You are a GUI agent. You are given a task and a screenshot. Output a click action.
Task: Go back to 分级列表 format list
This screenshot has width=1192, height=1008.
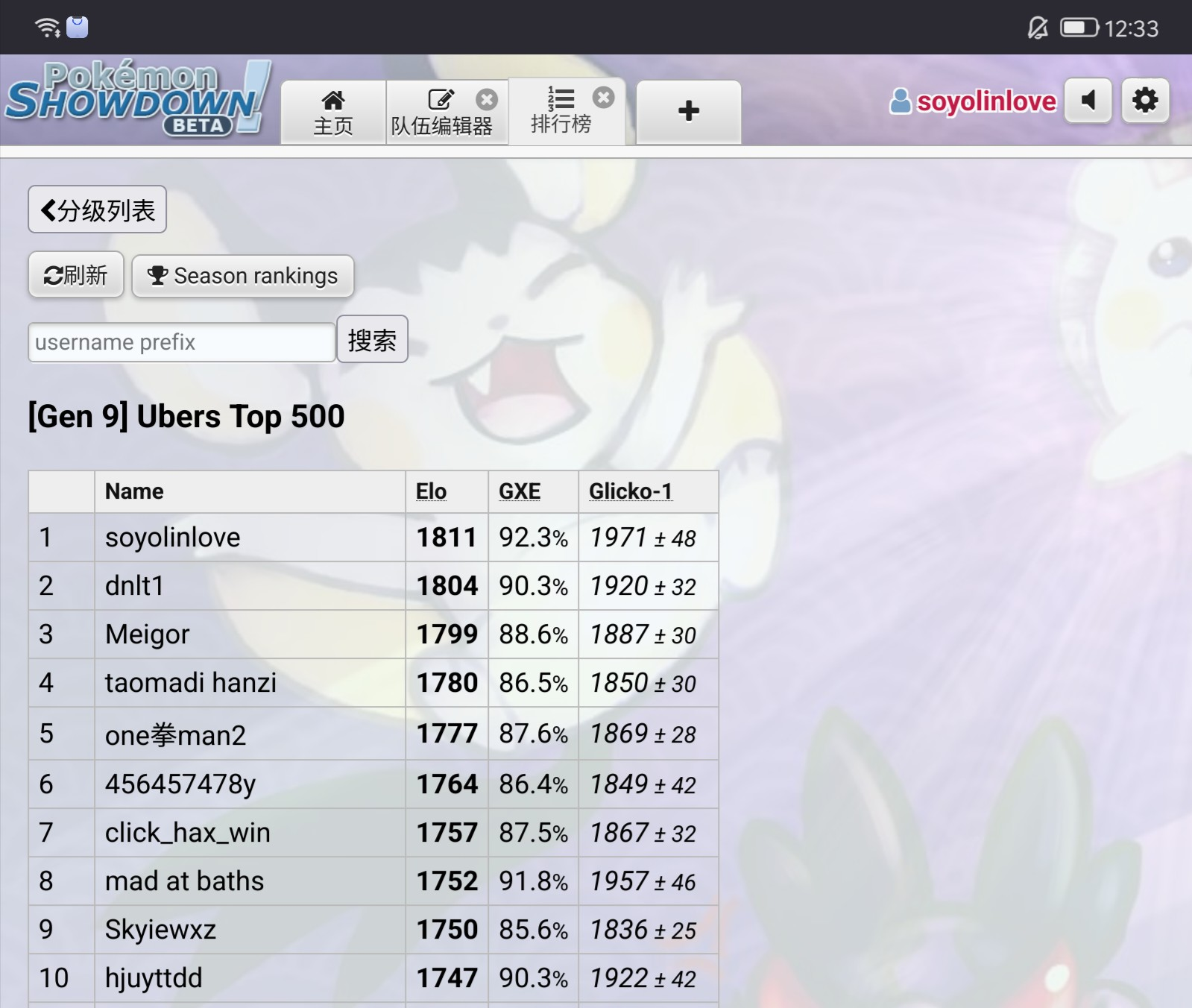(x=98, y=210)
